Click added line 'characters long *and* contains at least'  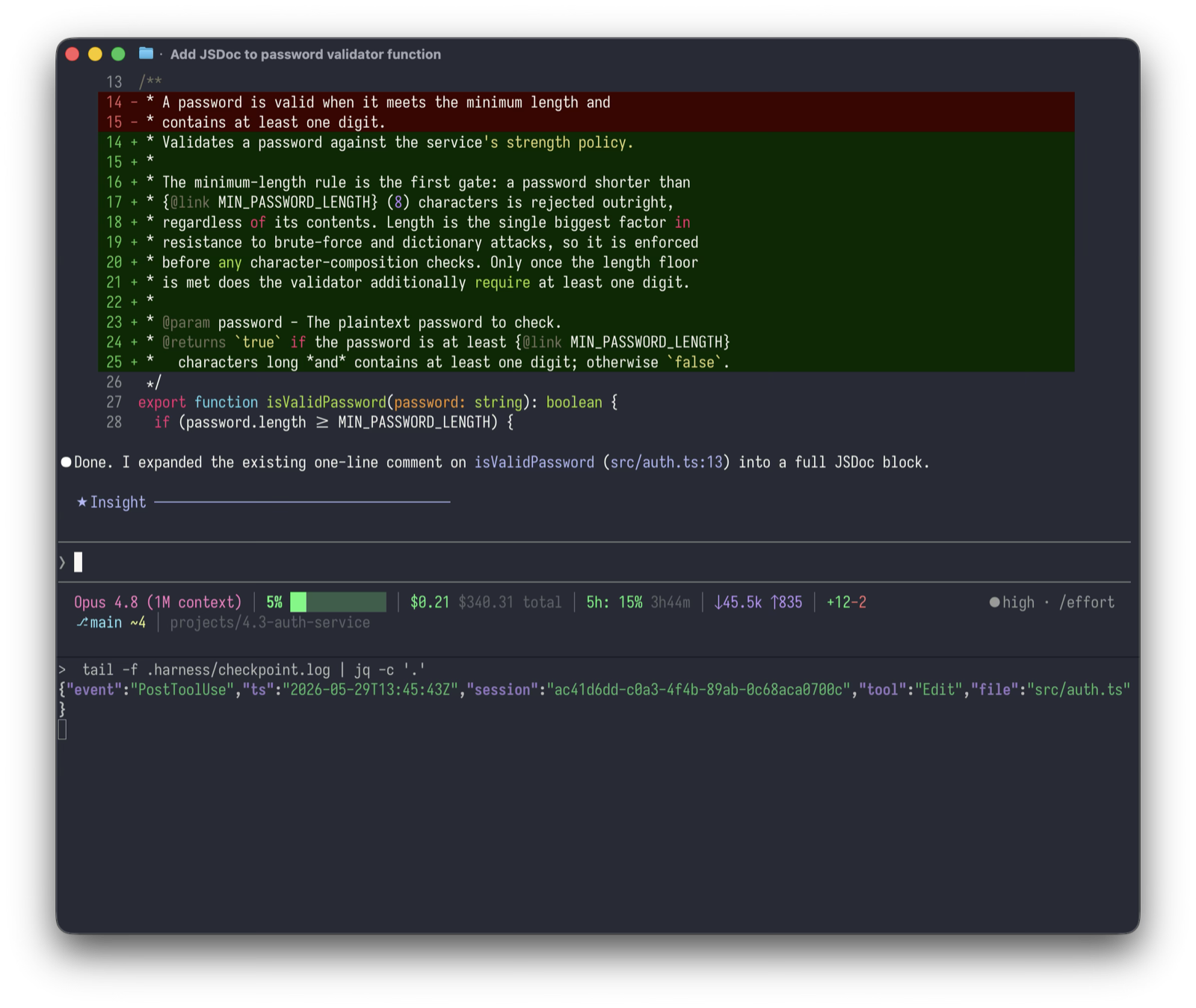(586, 362)
